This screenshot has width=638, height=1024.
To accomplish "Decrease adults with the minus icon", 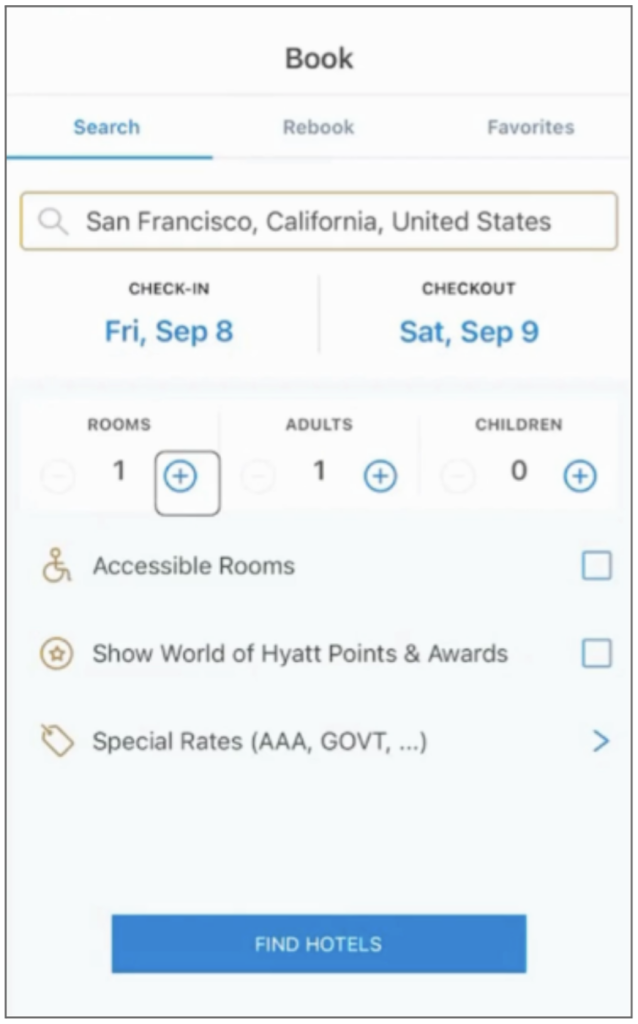I will tap(258, 476).
